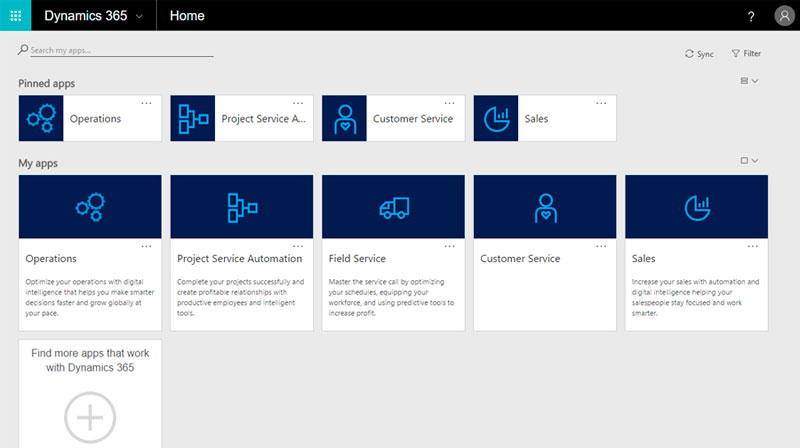The image size is (800, 448).
Task: Open more options on My apps Customer Service card
Action: coord(601,246)
